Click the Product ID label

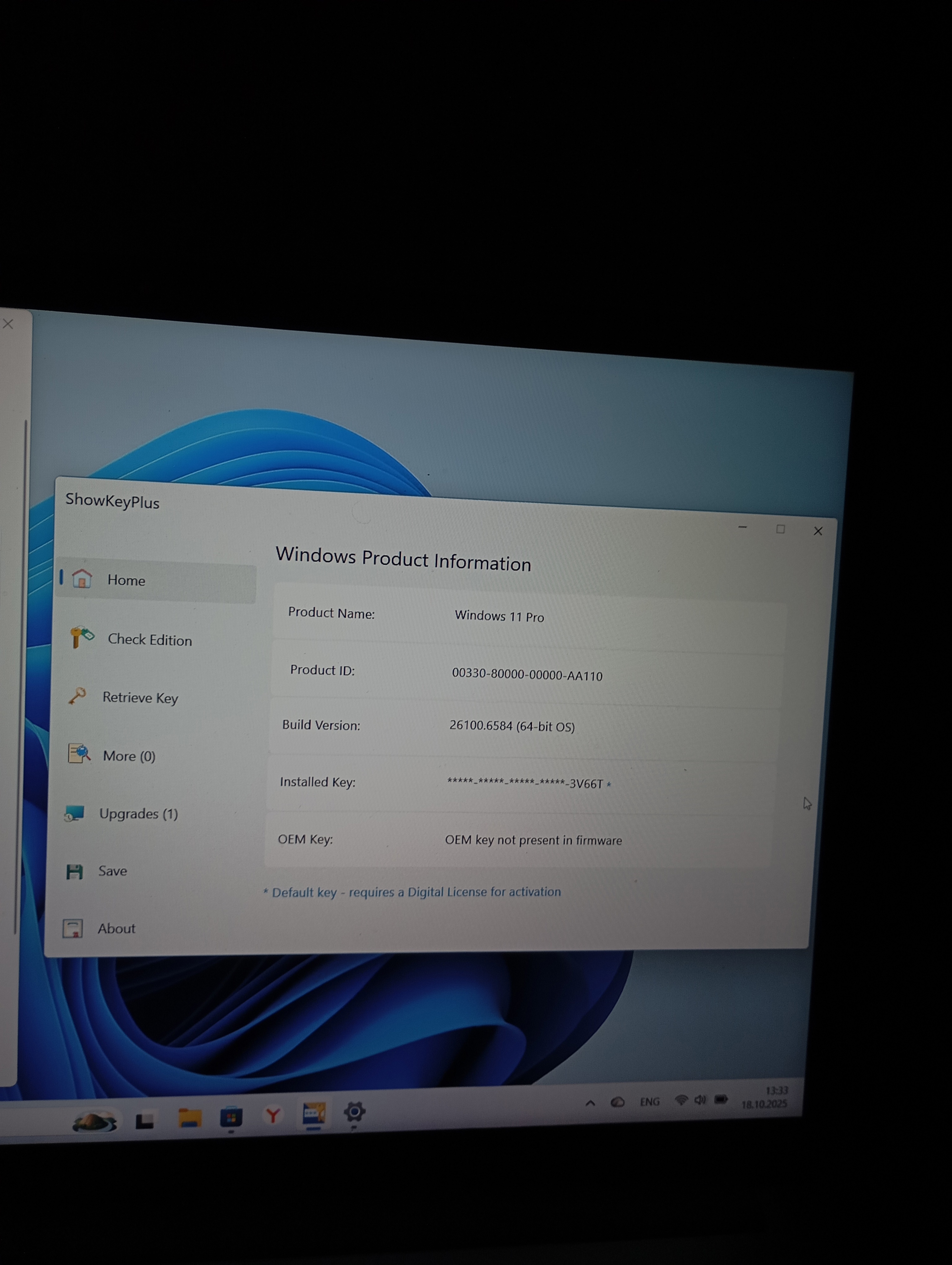pyautogui.click(x=322, y=670)
